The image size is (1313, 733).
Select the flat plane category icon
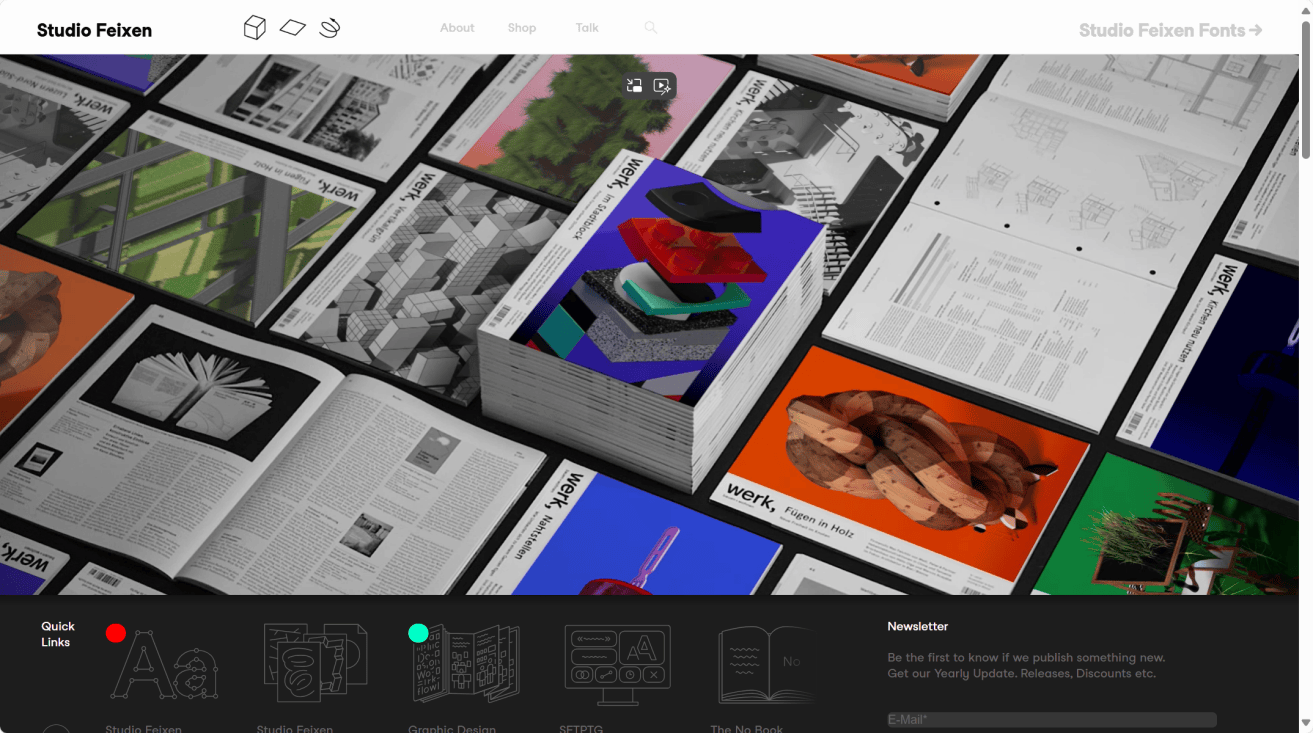click(x=292, y=28)
